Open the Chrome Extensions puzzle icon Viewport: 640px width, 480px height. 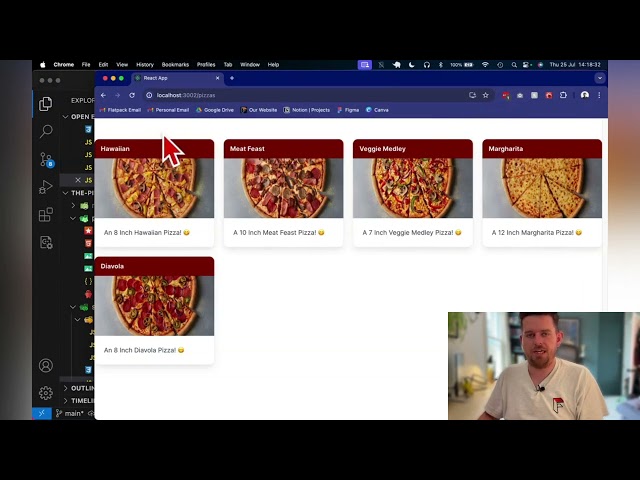[x=563, y=95]
